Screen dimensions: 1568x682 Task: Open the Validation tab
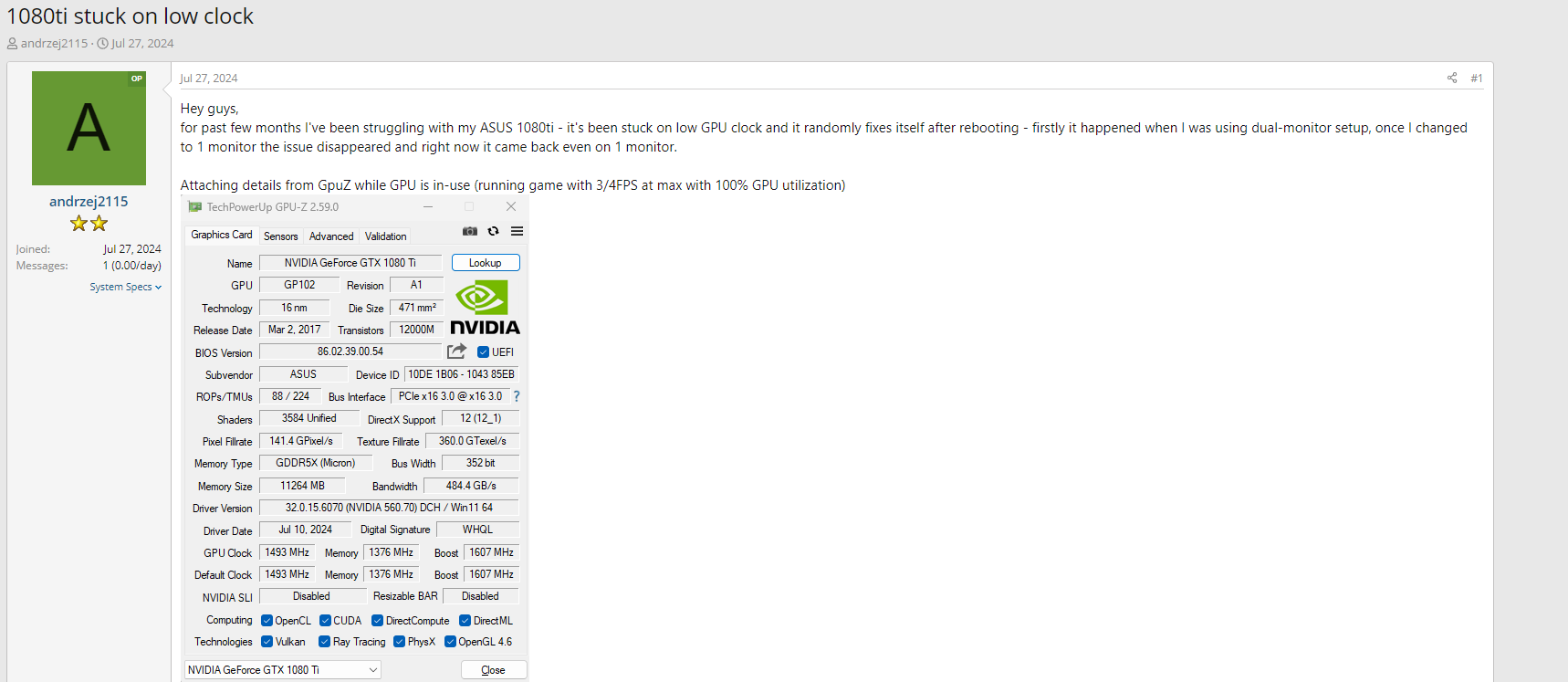pyautogui.click(x=385, y=236)
